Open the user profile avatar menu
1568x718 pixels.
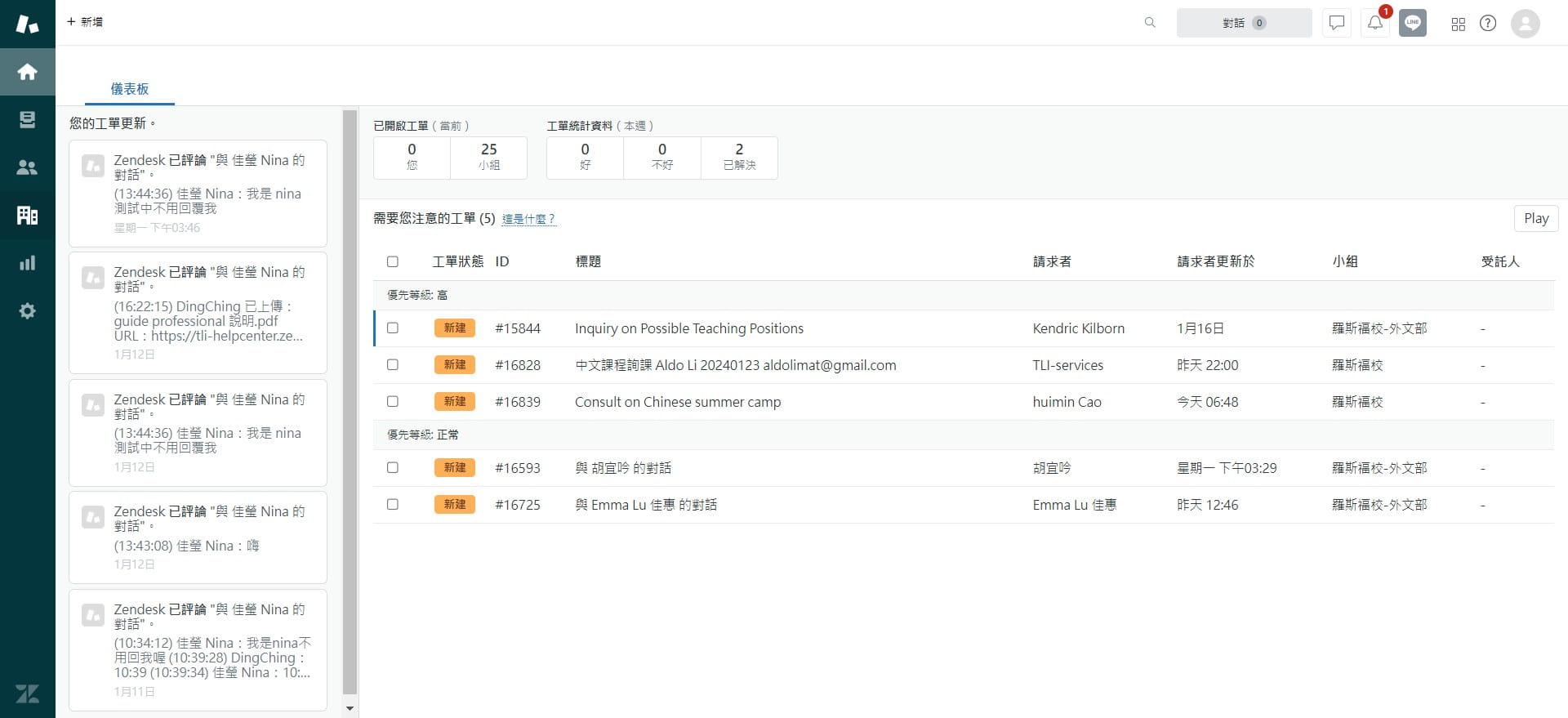[x=1526, y=23]
